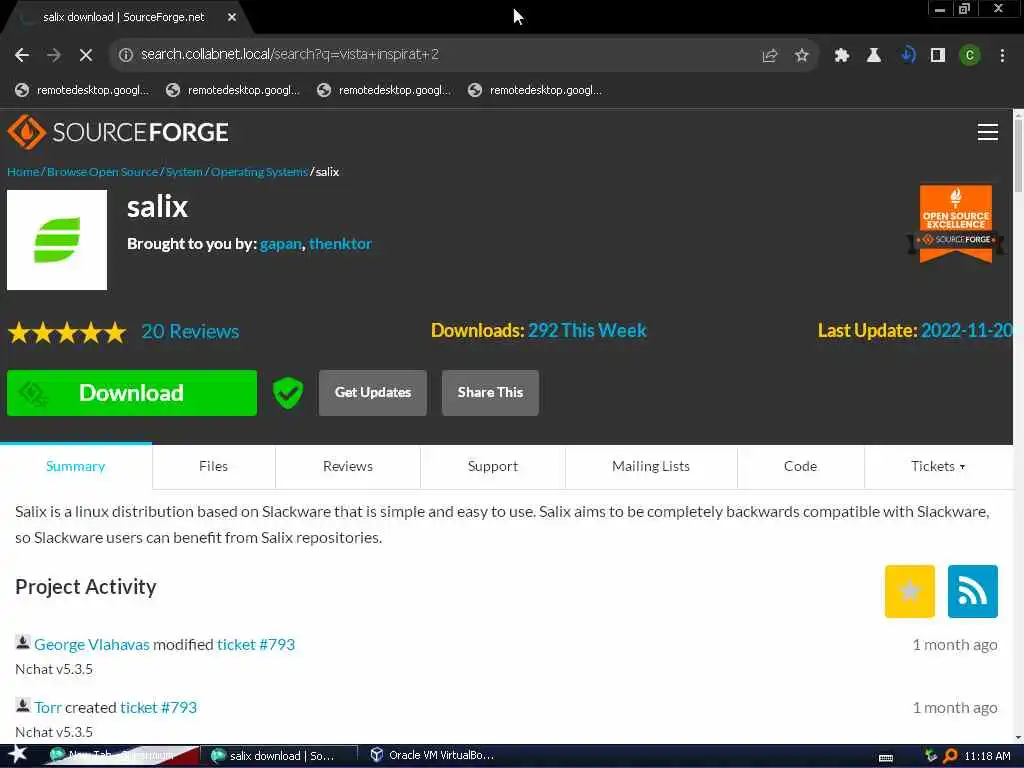The width and height of the screenshot is (1024, 768).
Task: Toggle the browser side panel icon
Action: (938, 56)
